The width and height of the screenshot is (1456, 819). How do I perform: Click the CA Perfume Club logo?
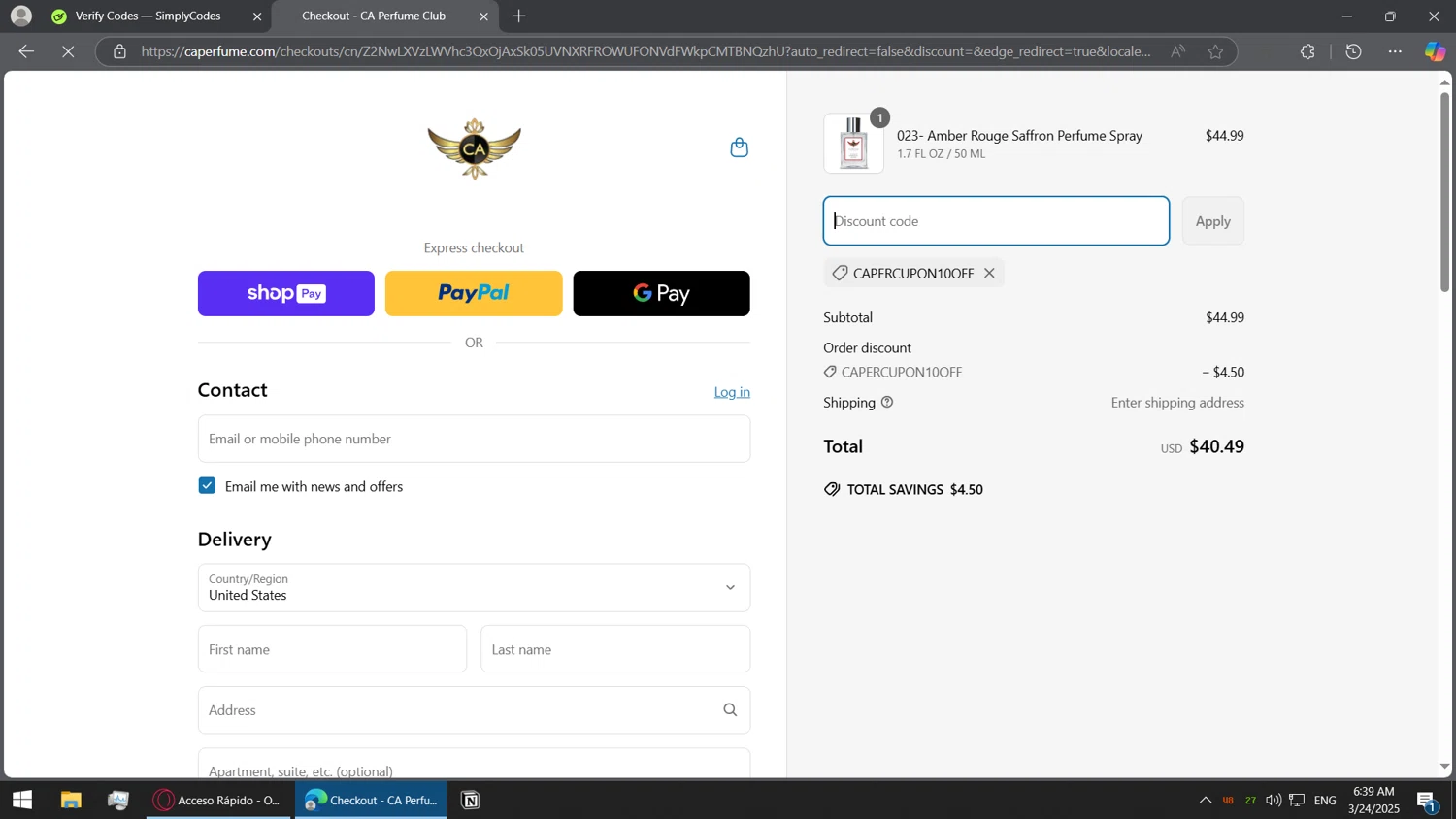pyautogui.click(x=474, y=149)
